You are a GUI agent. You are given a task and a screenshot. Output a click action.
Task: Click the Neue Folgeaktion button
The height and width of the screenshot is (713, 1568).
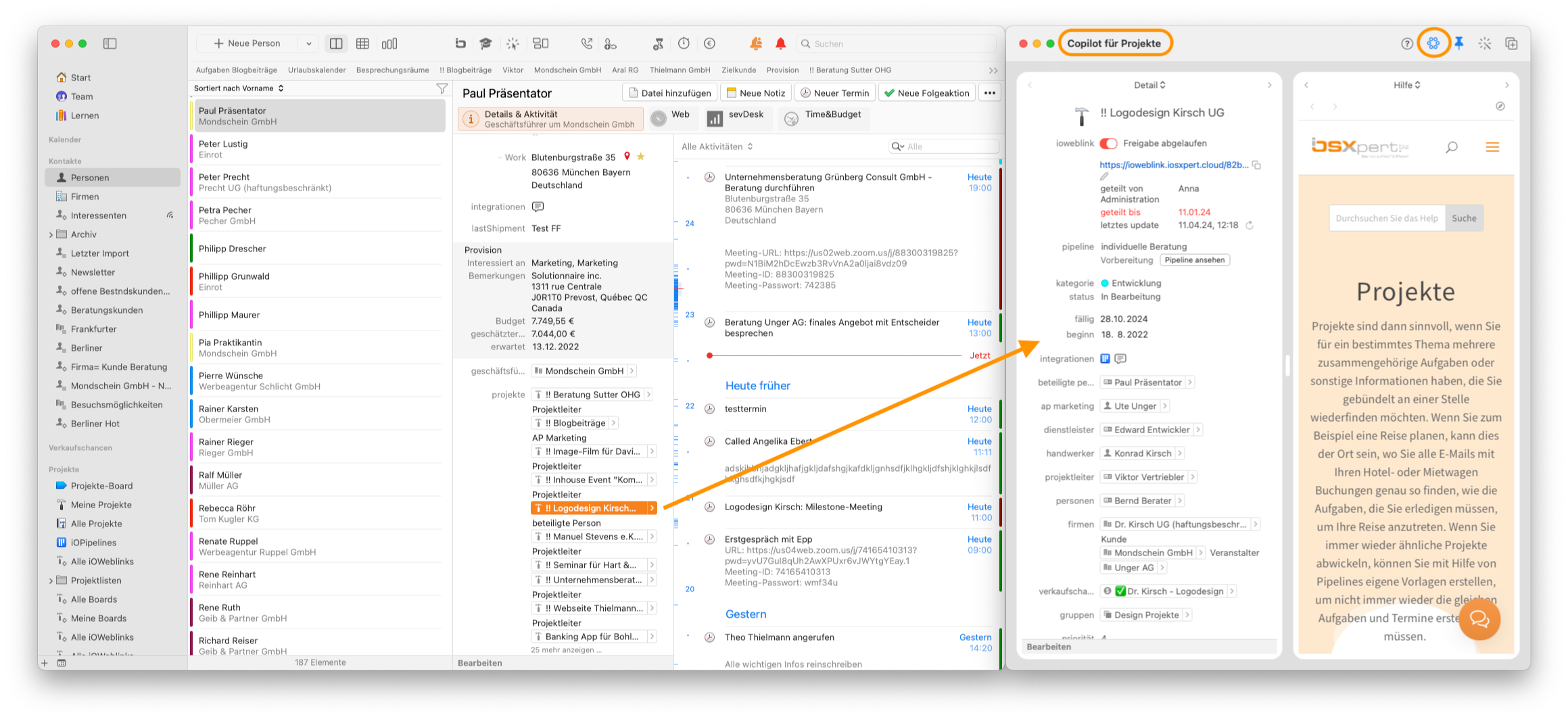pyautogui.click(x=926, y=93)
